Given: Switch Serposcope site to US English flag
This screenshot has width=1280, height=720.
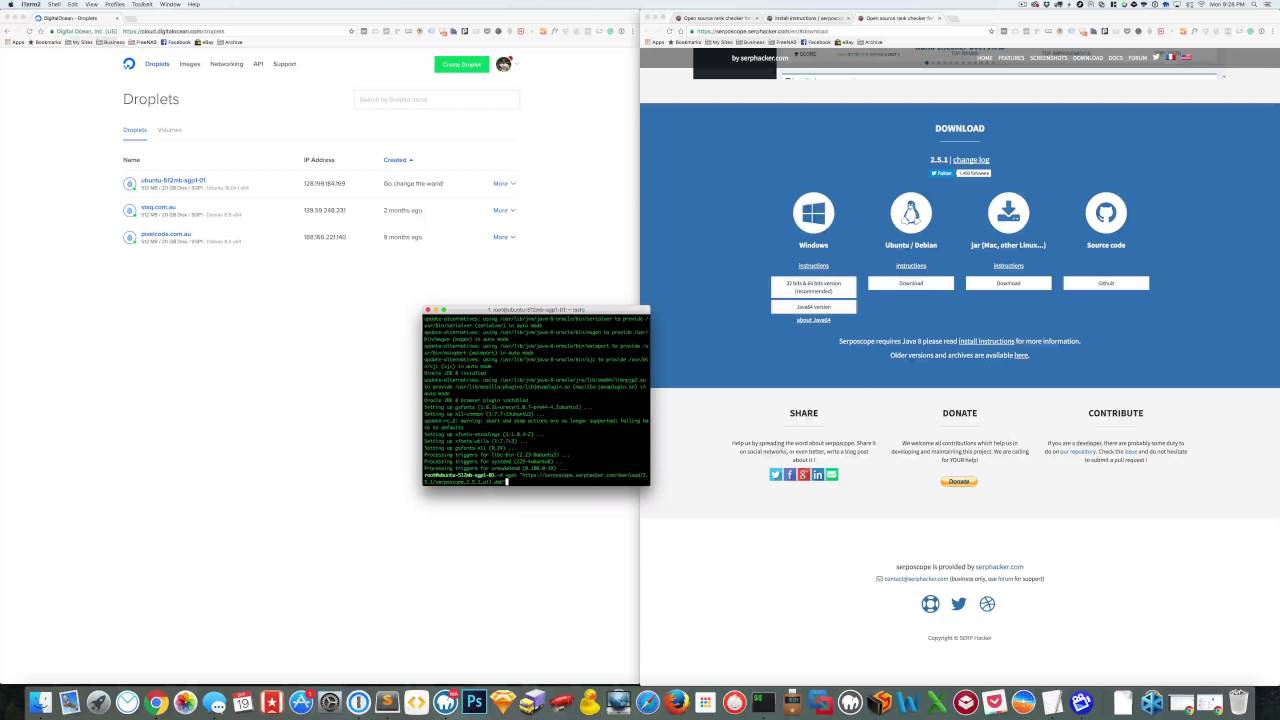Looking at the screenshot, I should [x=1186, y=57].
